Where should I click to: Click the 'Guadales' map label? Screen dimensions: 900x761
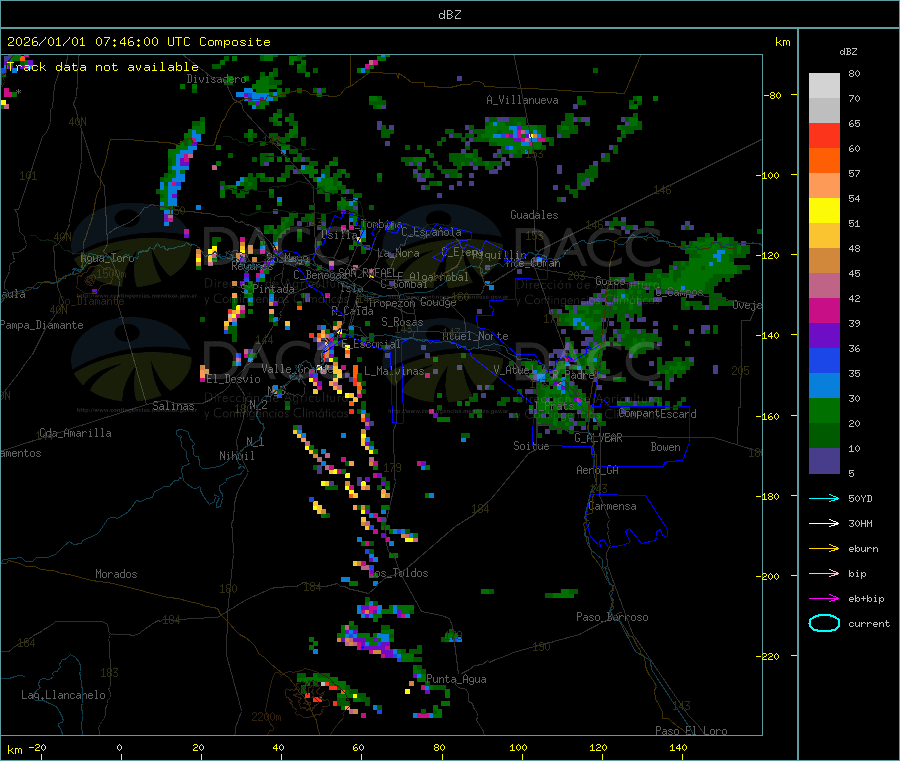[534, 215]
